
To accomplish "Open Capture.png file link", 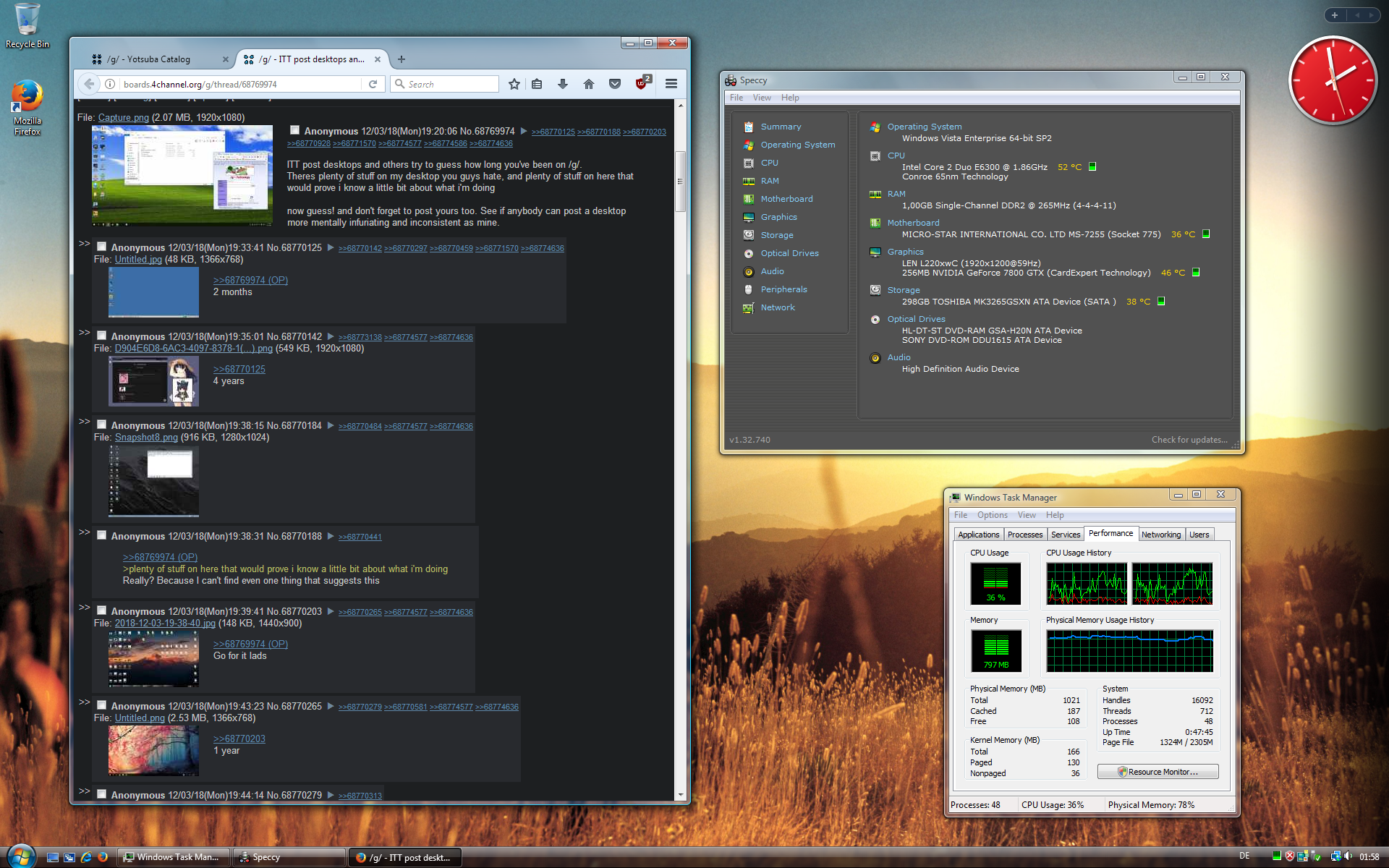I will point(124,117).
